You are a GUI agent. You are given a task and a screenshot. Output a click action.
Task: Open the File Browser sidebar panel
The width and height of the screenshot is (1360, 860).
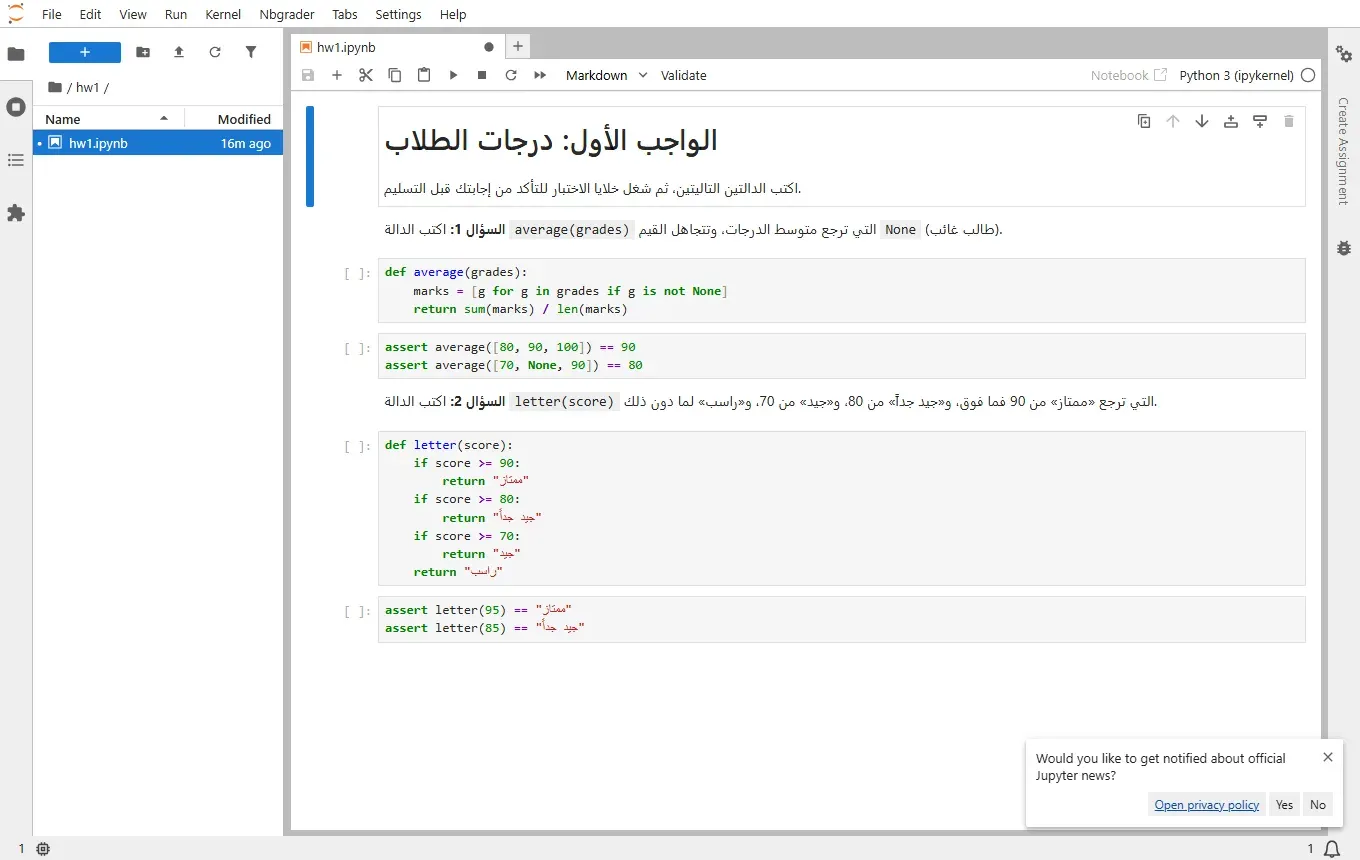(16, 54)
